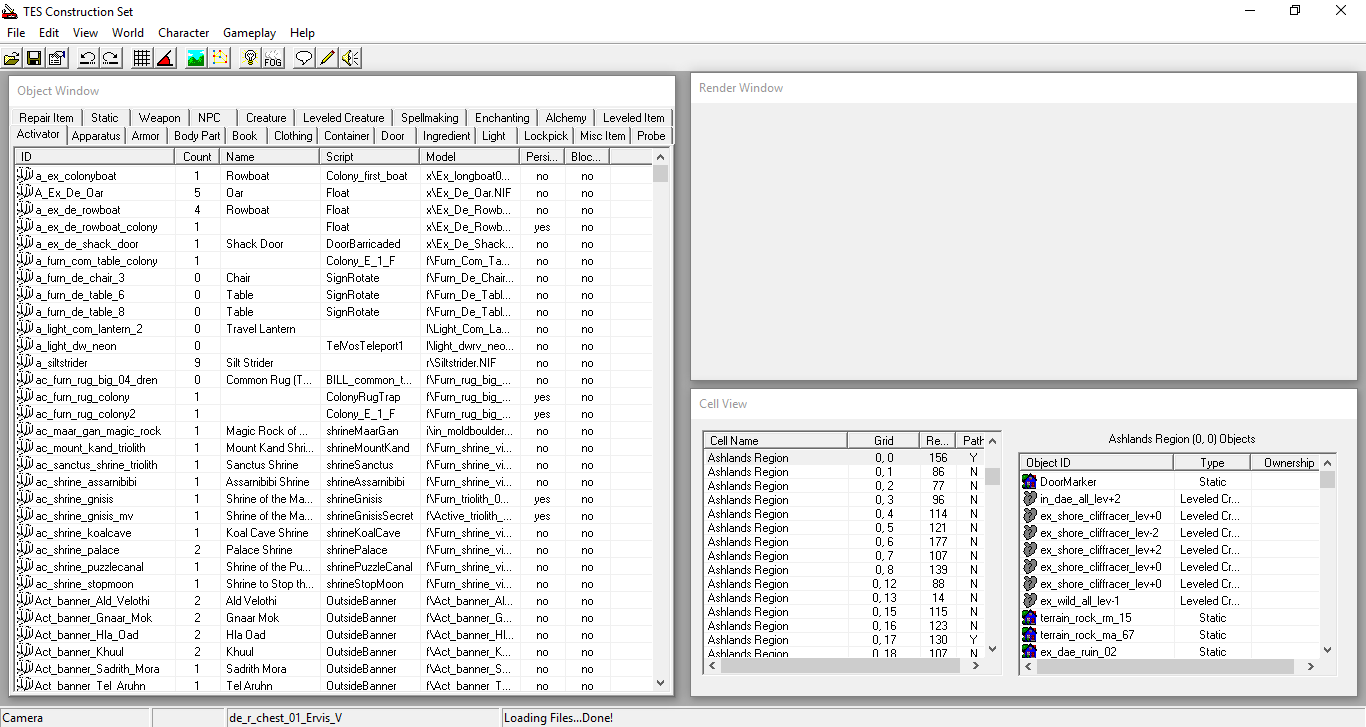Click the icon beside in_dae_all_lev+2
The height and width of the screenshot is (727, 1366).
(x=1030, y=499)
